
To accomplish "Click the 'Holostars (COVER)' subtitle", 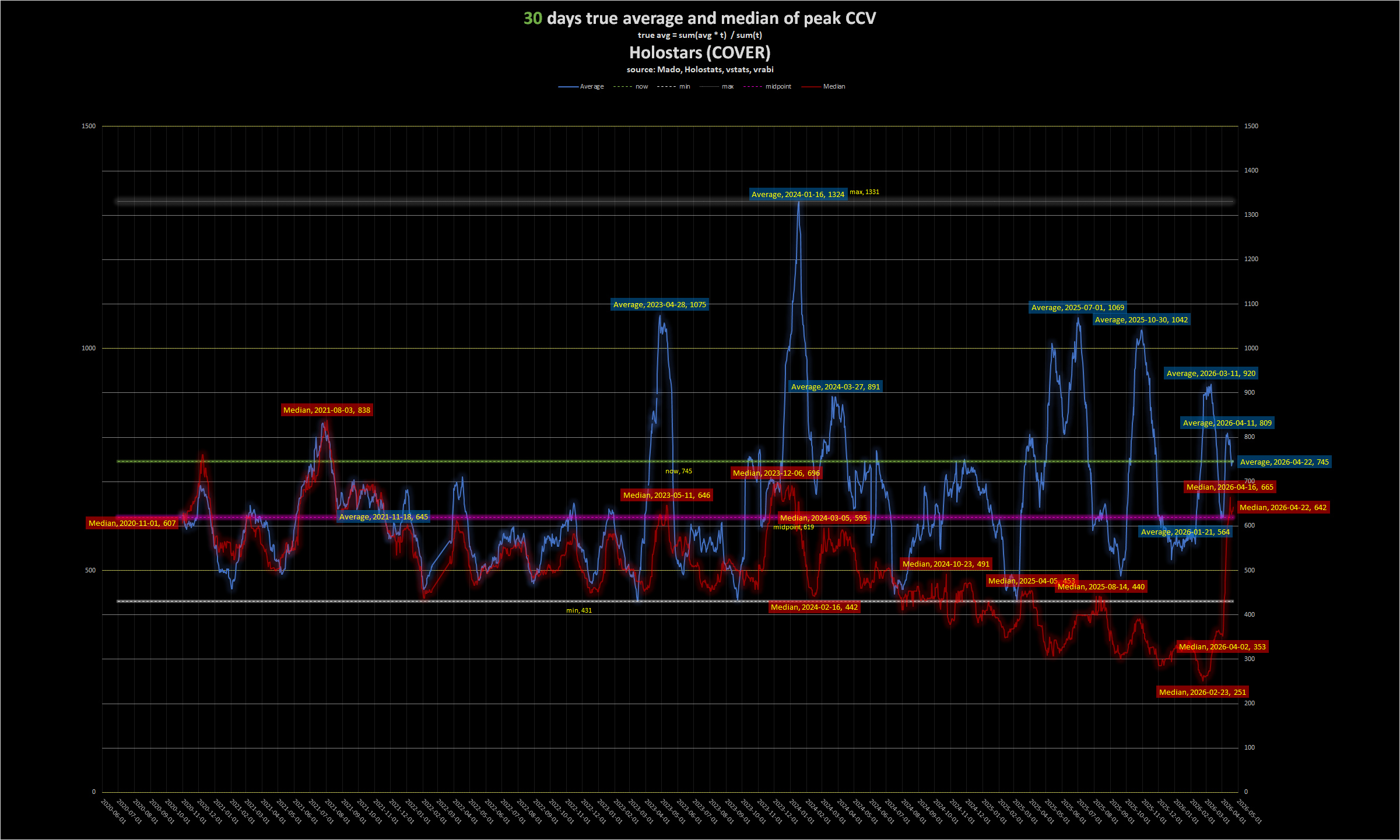I will click(699, 53).
